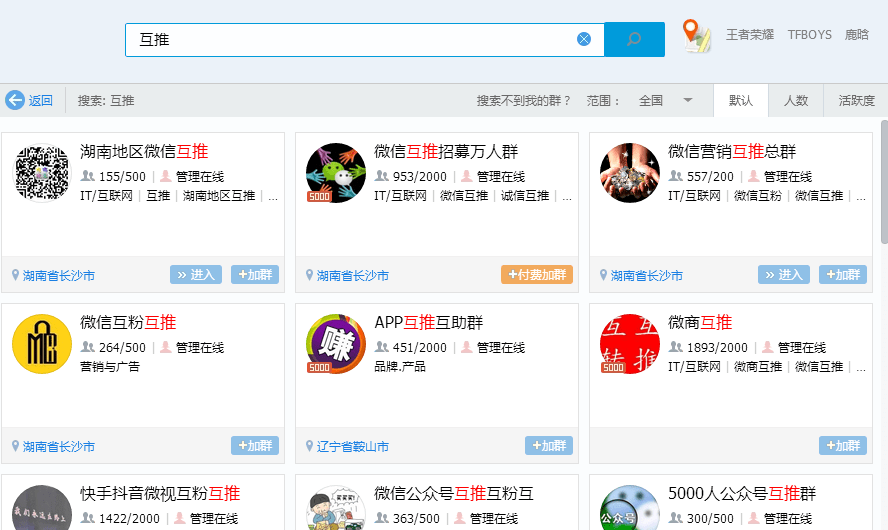The height and width of the screenshot is (530, 888).
Task: Click location pin in 湖南地区微信互推 card
Action: (15, 275)
